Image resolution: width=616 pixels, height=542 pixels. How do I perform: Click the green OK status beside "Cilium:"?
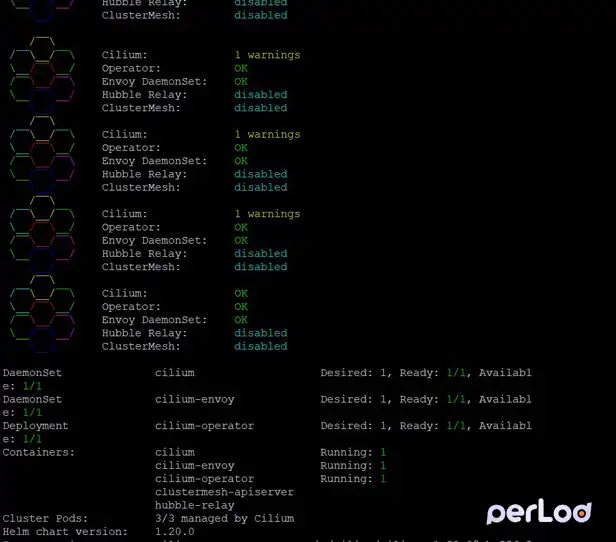(x=241, y=293)
